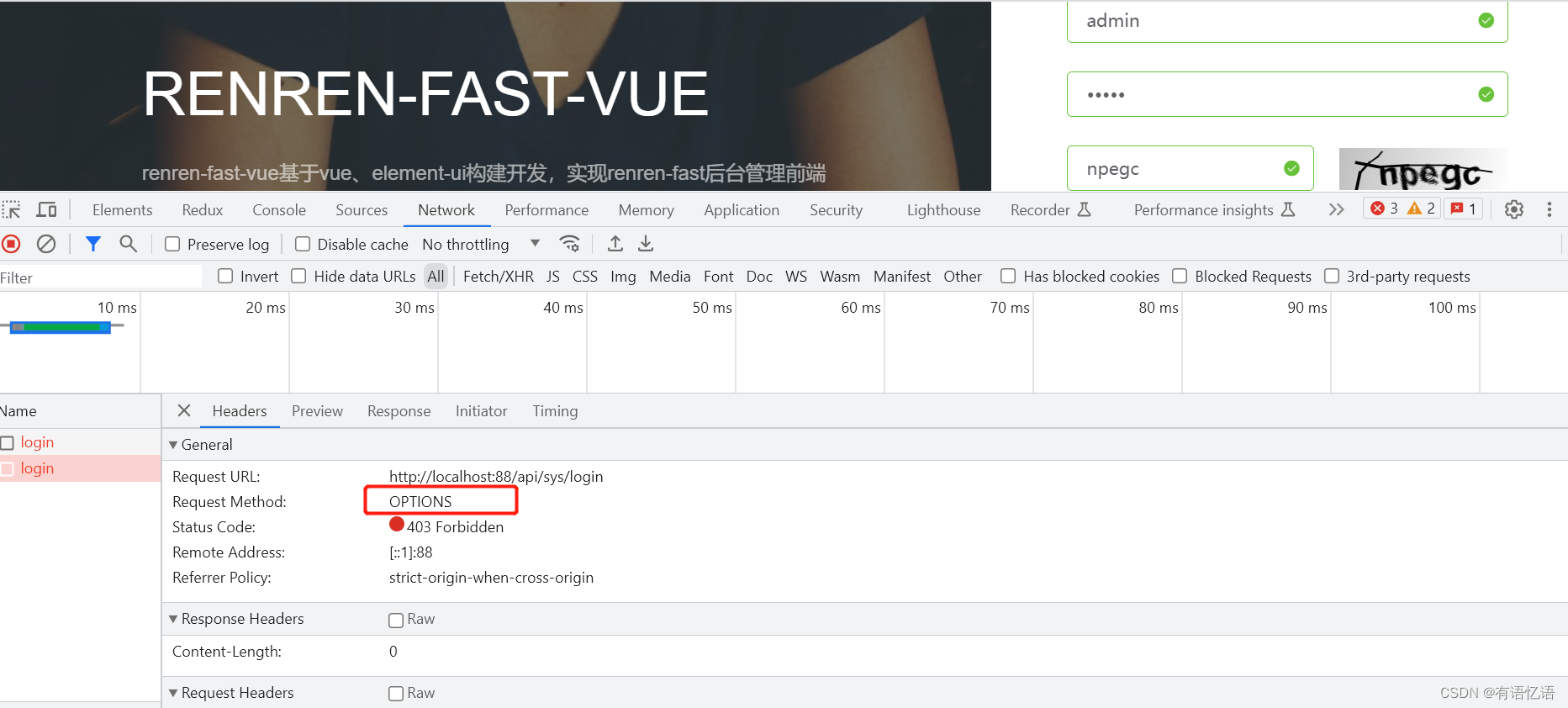The image size is (1568, 708).
Task: Open the Lighthouse tab
Action: click(x=943, y=210)
